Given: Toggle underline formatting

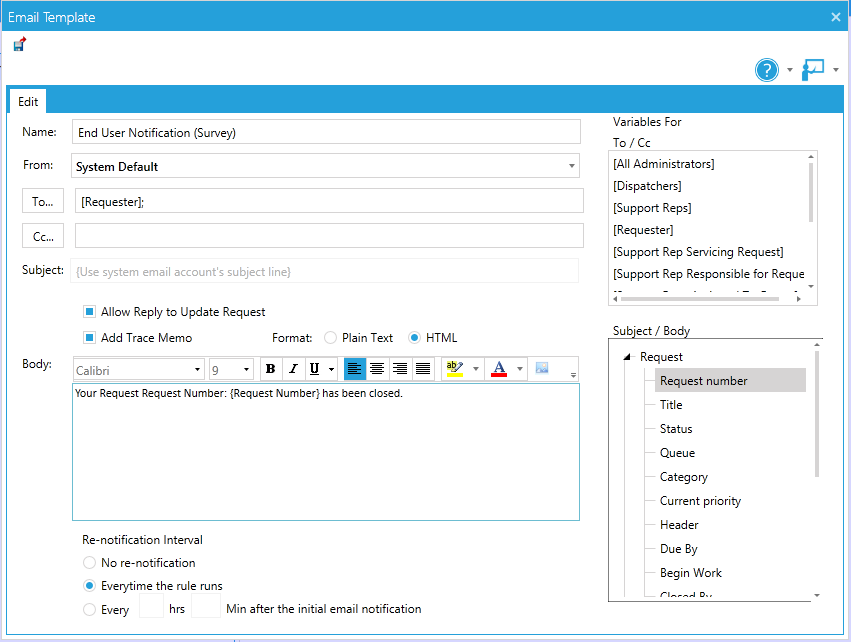Looking at the screenshot, I should [x=314, y=369].
